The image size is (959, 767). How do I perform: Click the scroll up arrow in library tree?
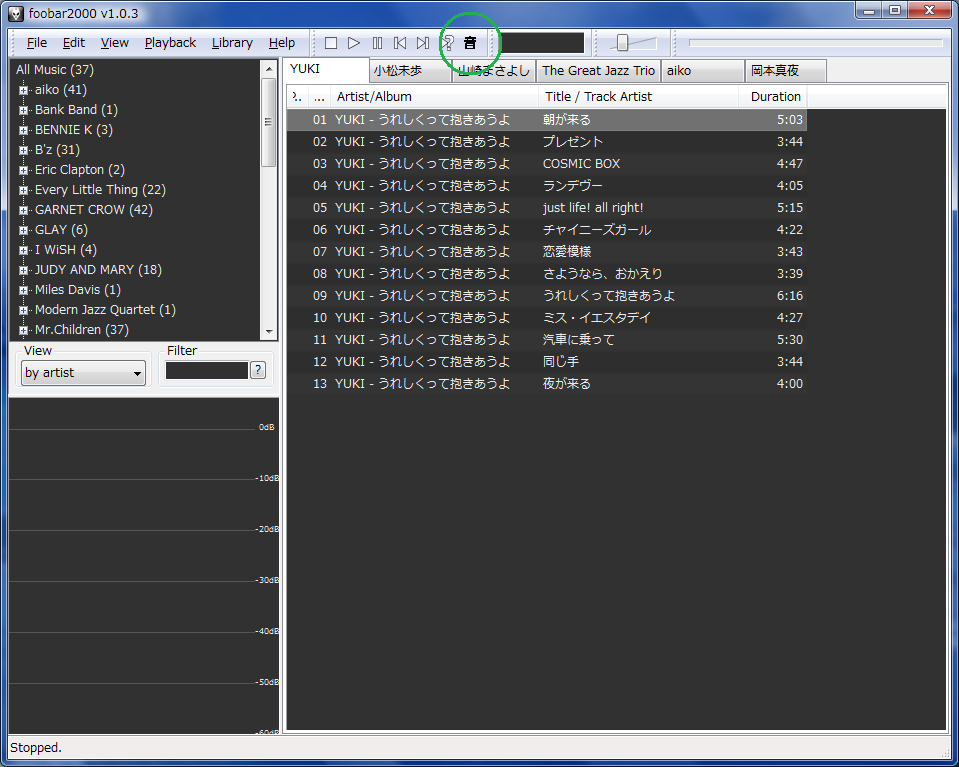(269, 69)
